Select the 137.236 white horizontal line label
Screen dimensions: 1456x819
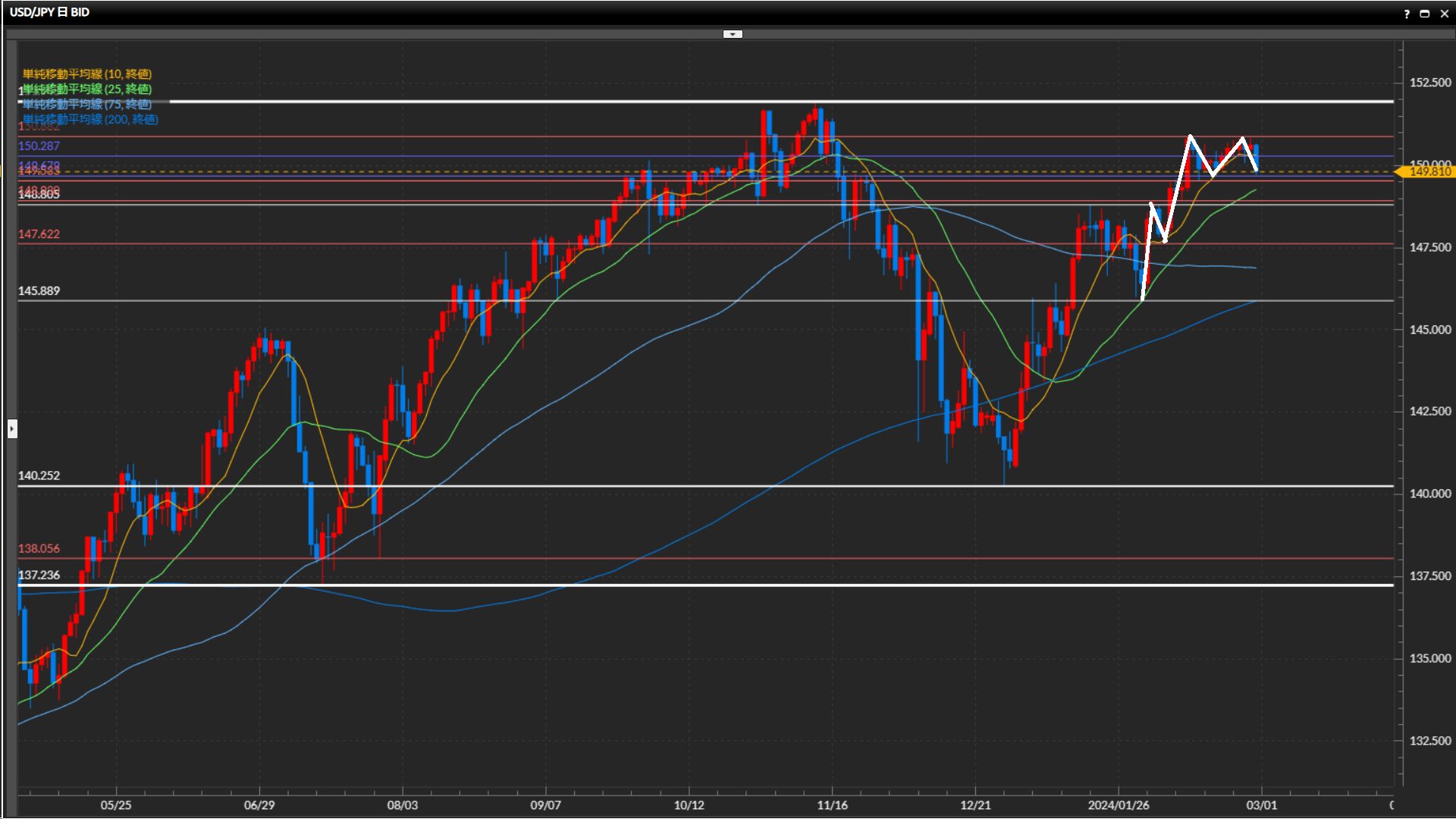(39, 575)
